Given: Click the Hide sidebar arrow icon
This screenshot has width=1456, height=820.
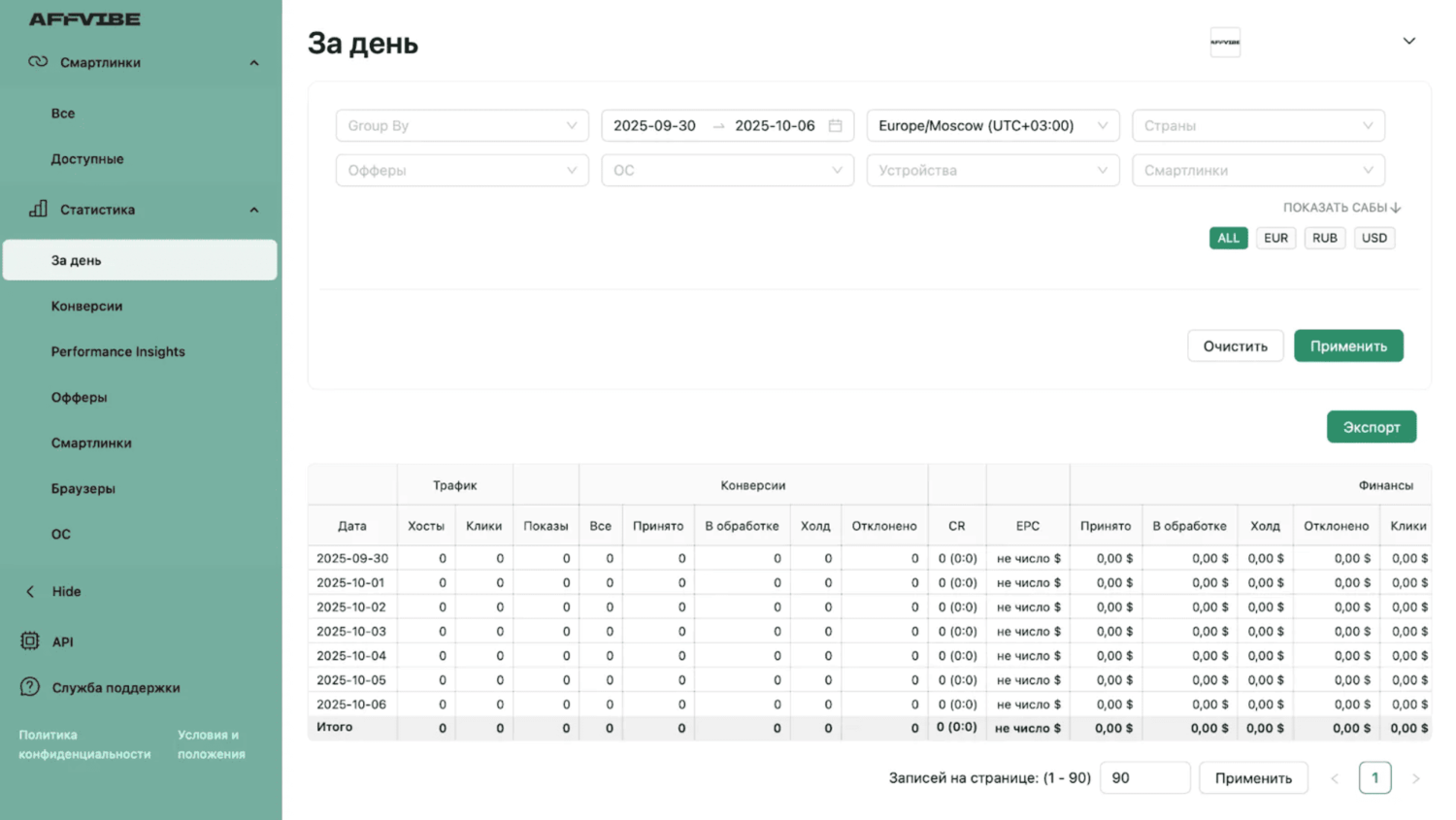Looking at the screenshot, I should [30, 591].
